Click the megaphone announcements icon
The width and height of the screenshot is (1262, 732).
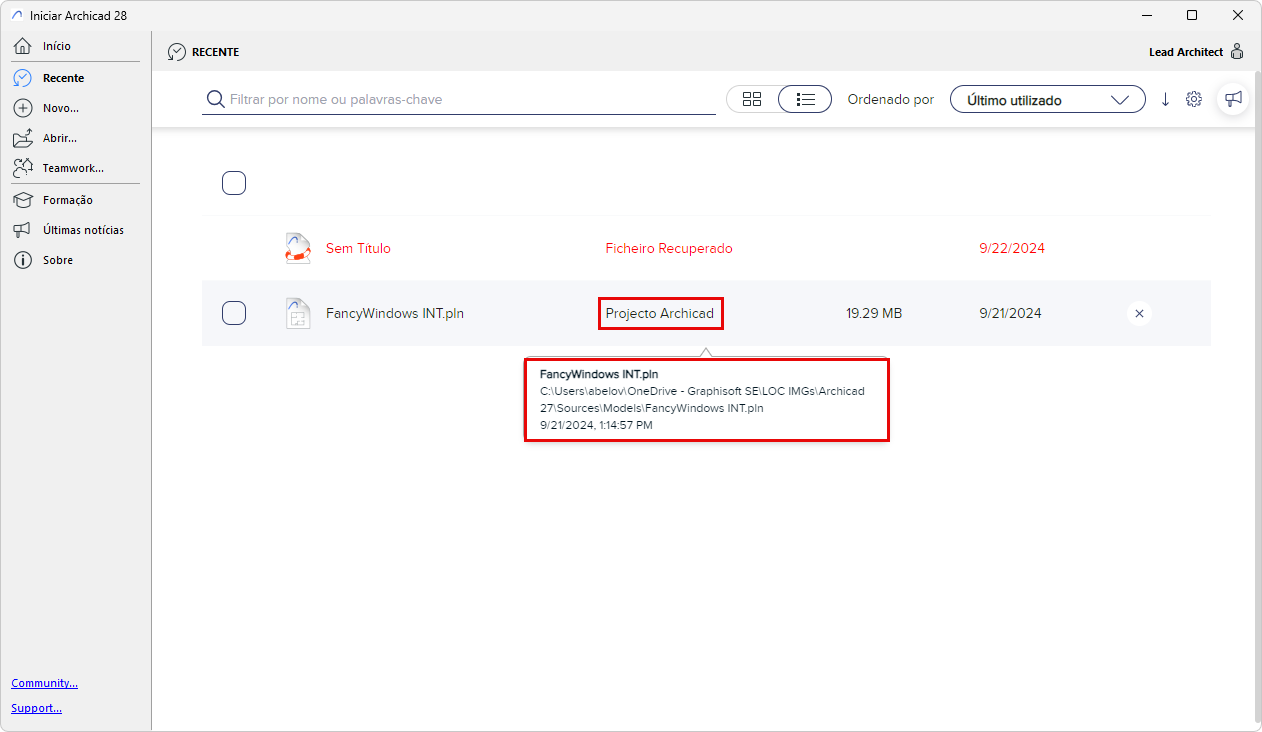tap(1233, 99)
